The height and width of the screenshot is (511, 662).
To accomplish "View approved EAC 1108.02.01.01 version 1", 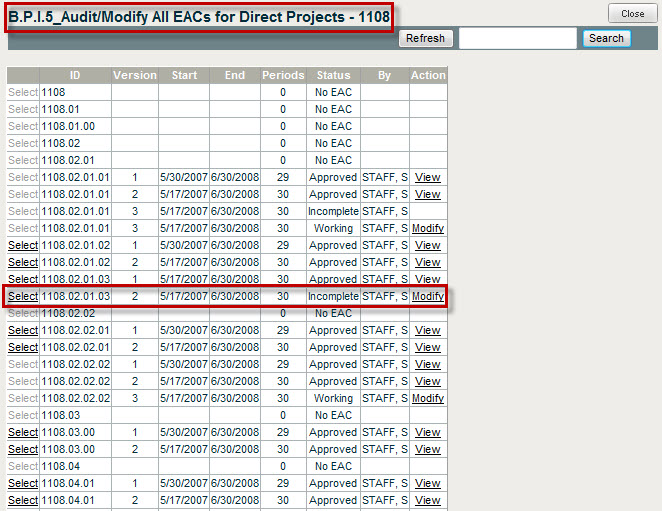I will click(427, 177).
